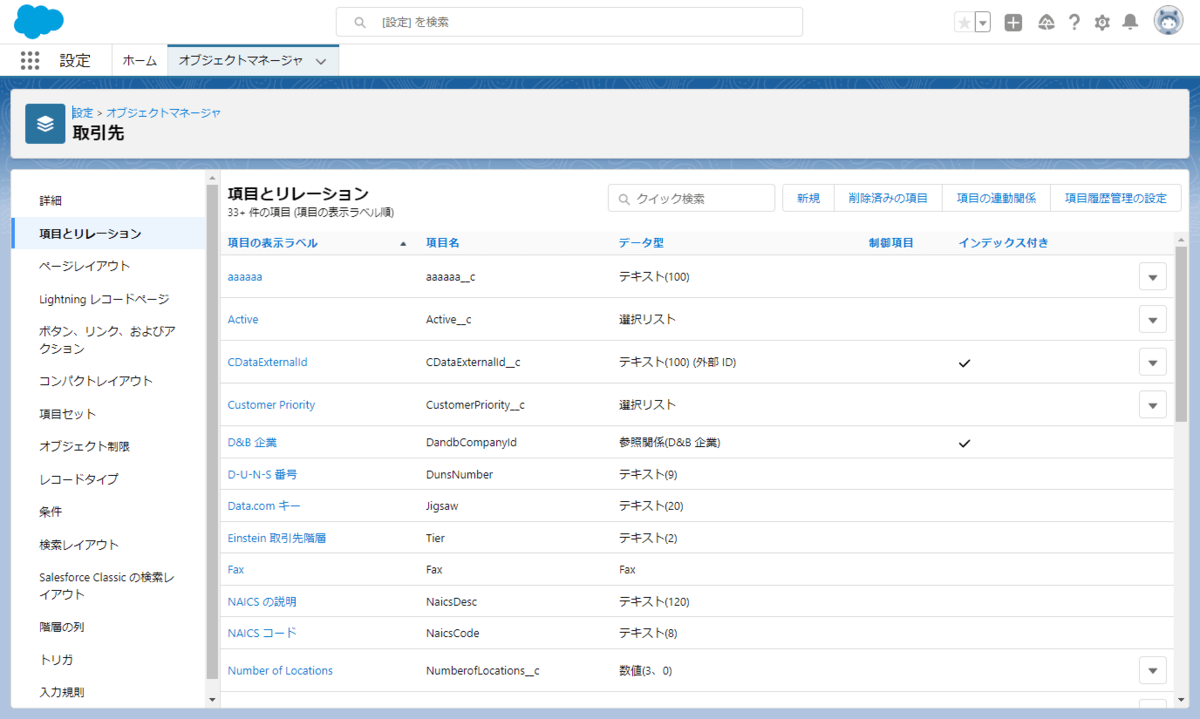The width and height of the screenshot is (1200, 719).
Task: Click the user avatar profile icon
Action: tap(1168, 21)
